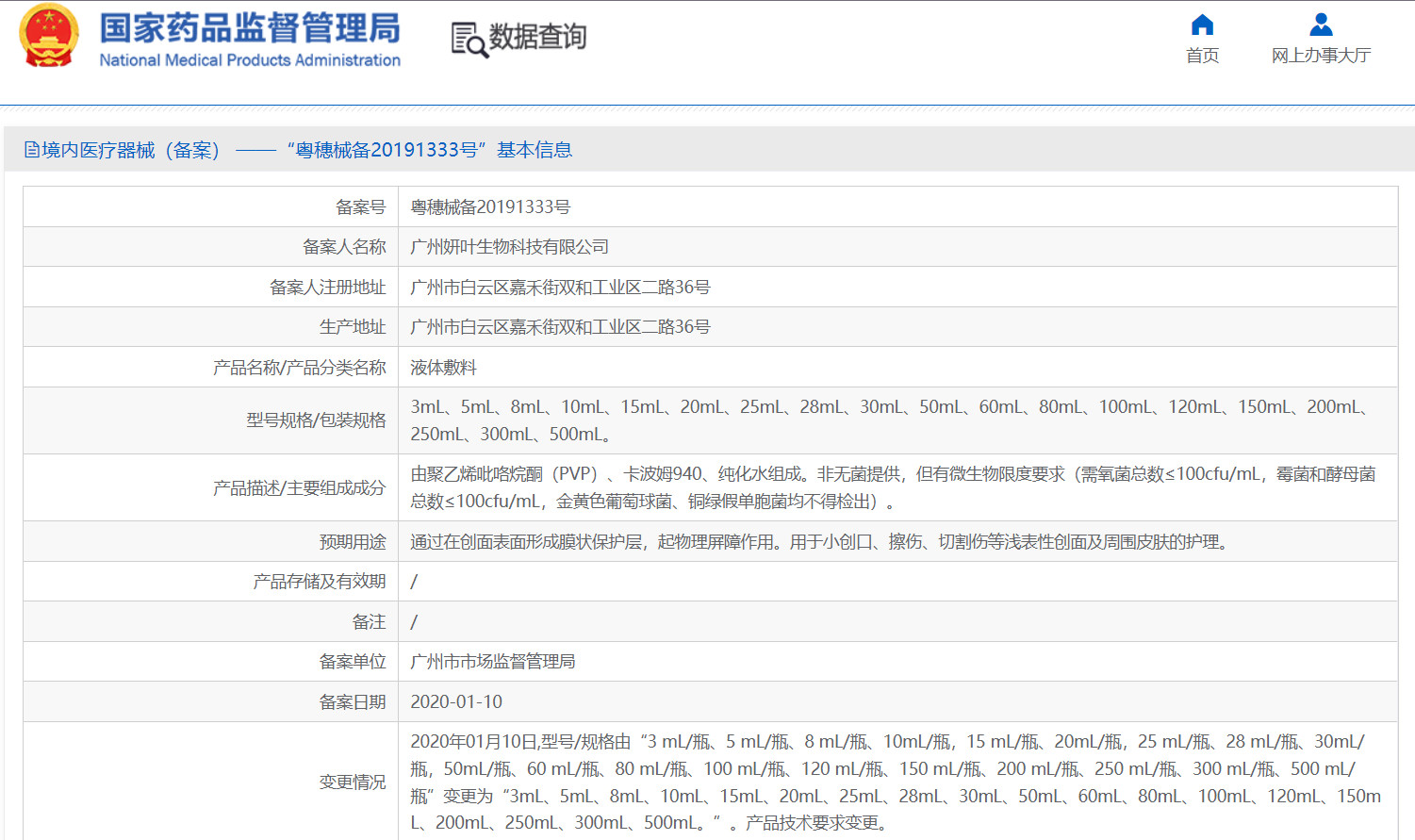The width and height of the screenshot is (1415, 840).
Task: Click the address value in 备案人注册地址 row
Action: pos(560,288)
